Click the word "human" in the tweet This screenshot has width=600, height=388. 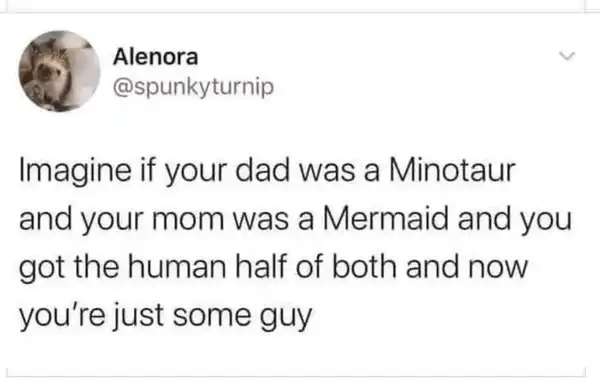177,267
